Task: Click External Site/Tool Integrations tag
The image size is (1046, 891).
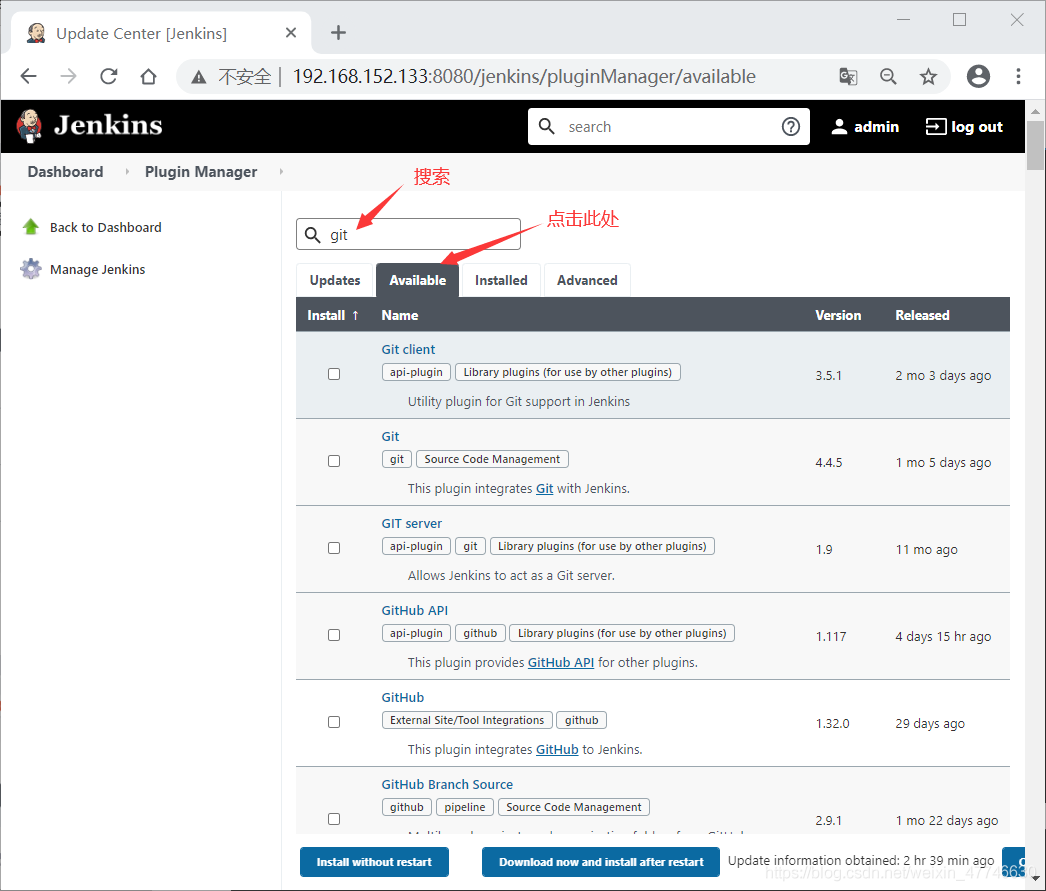Action: (x=467, y=720)
